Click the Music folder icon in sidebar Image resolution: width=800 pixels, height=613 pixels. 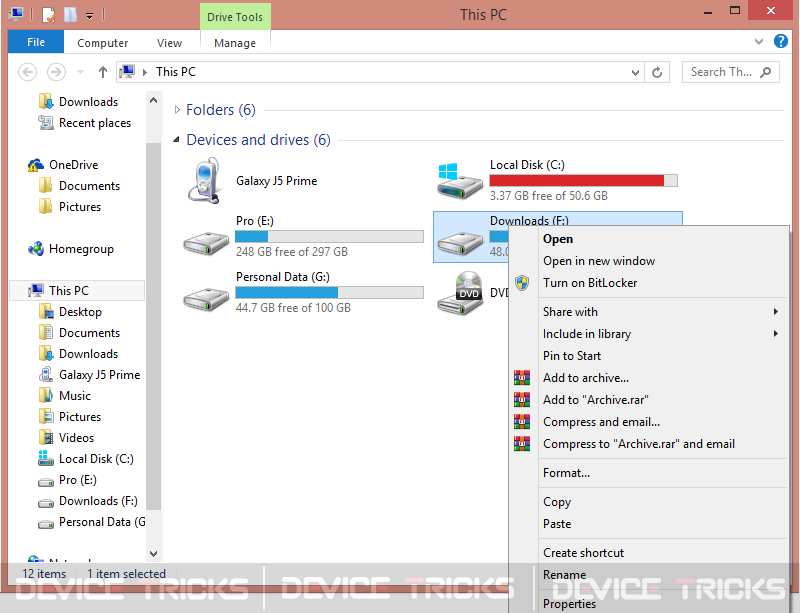pyautogui.click(x=45, y=396)
